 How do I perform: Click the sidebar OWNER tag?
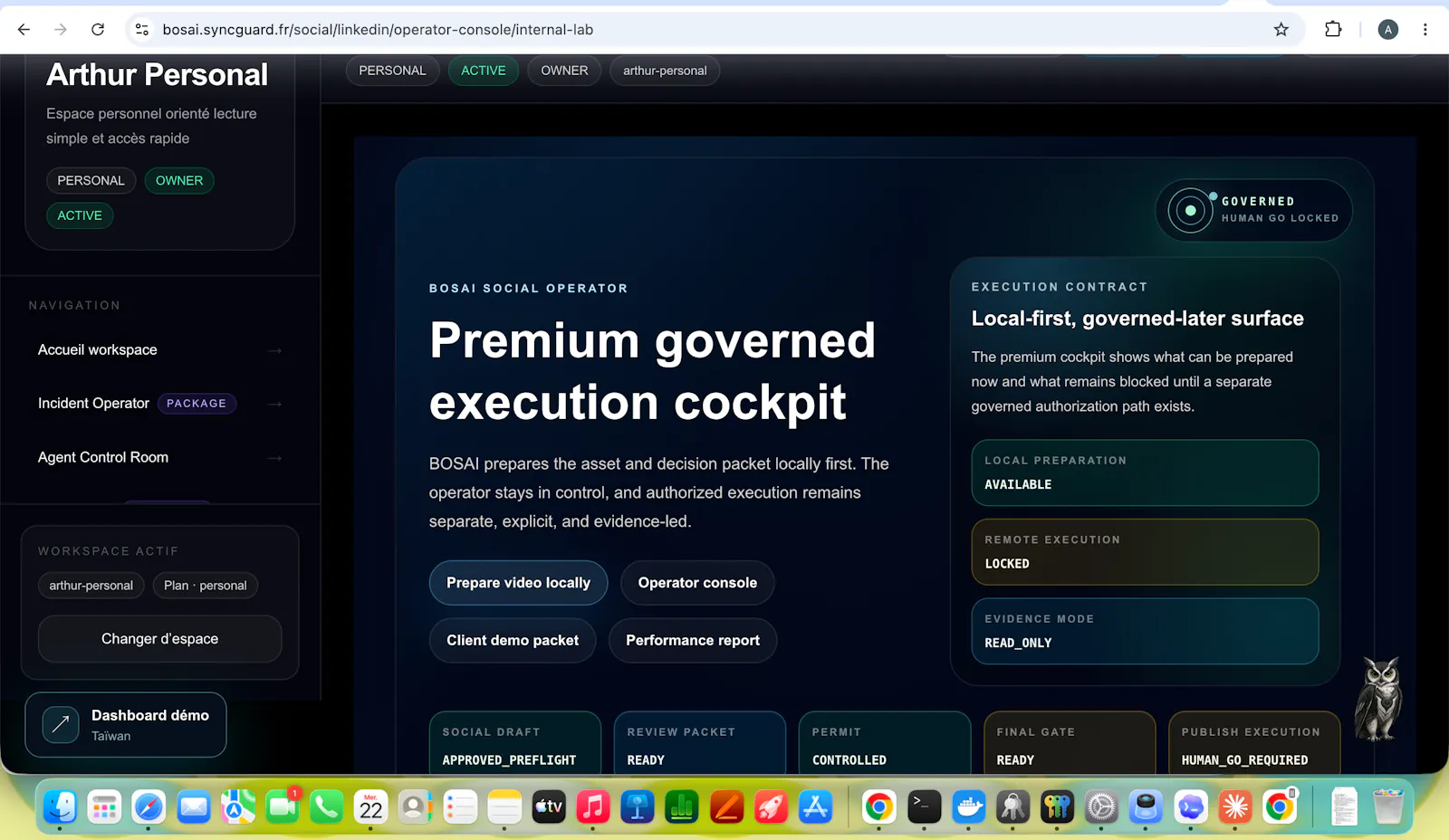[179, 181]
